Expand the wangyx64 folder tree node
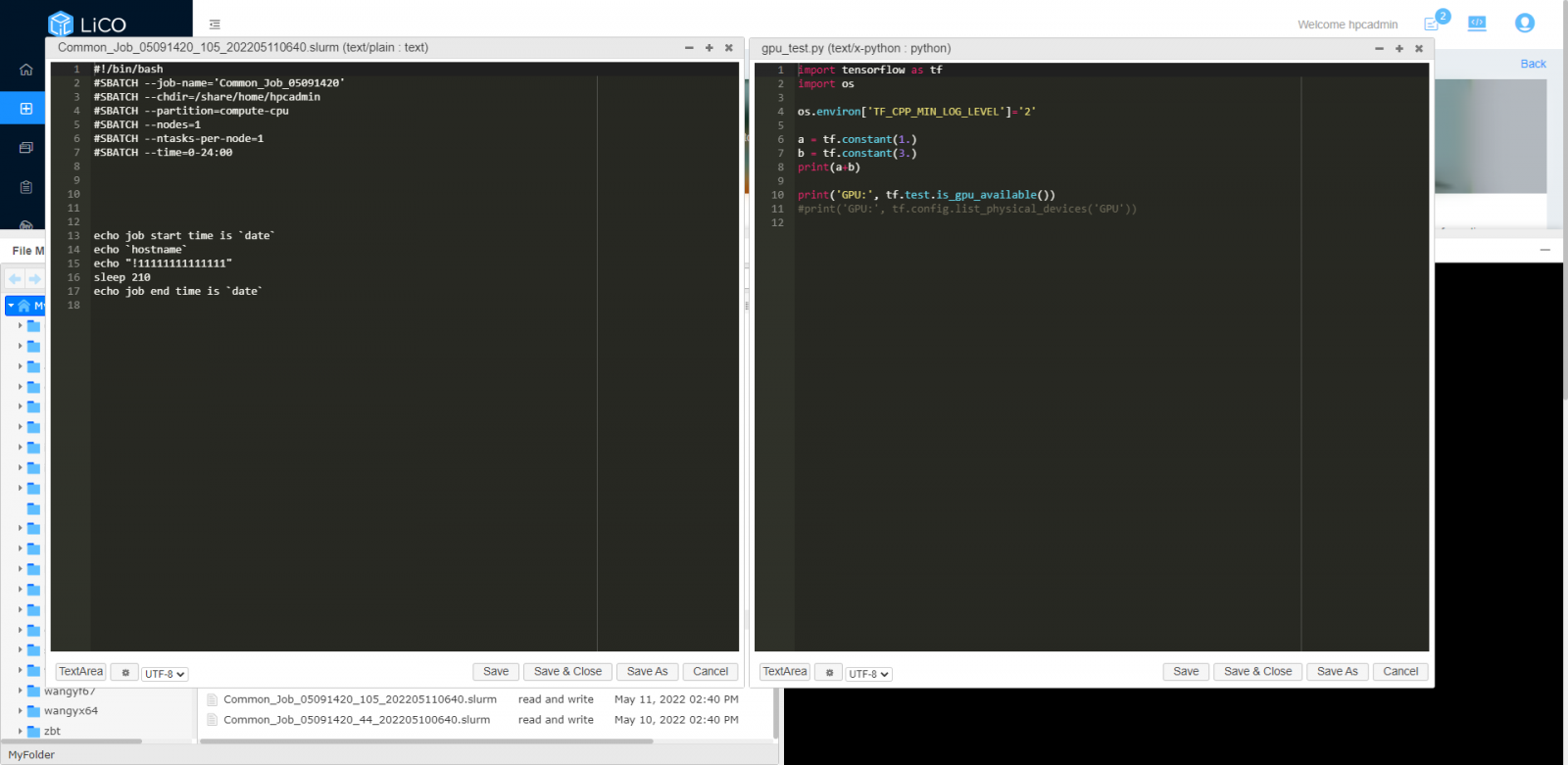 coord(20,711)
